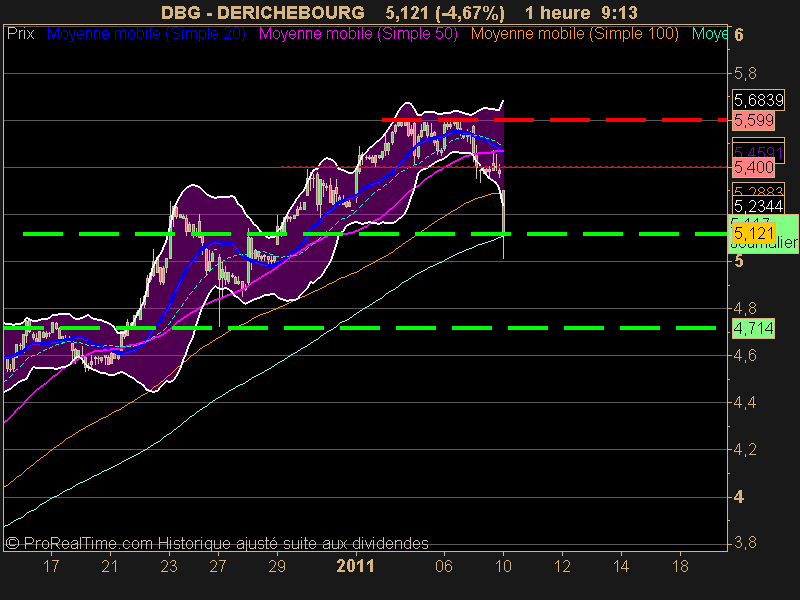800x600 pixels.
Task: Click the ProRealTime.com copyright text
Action: 217,543
